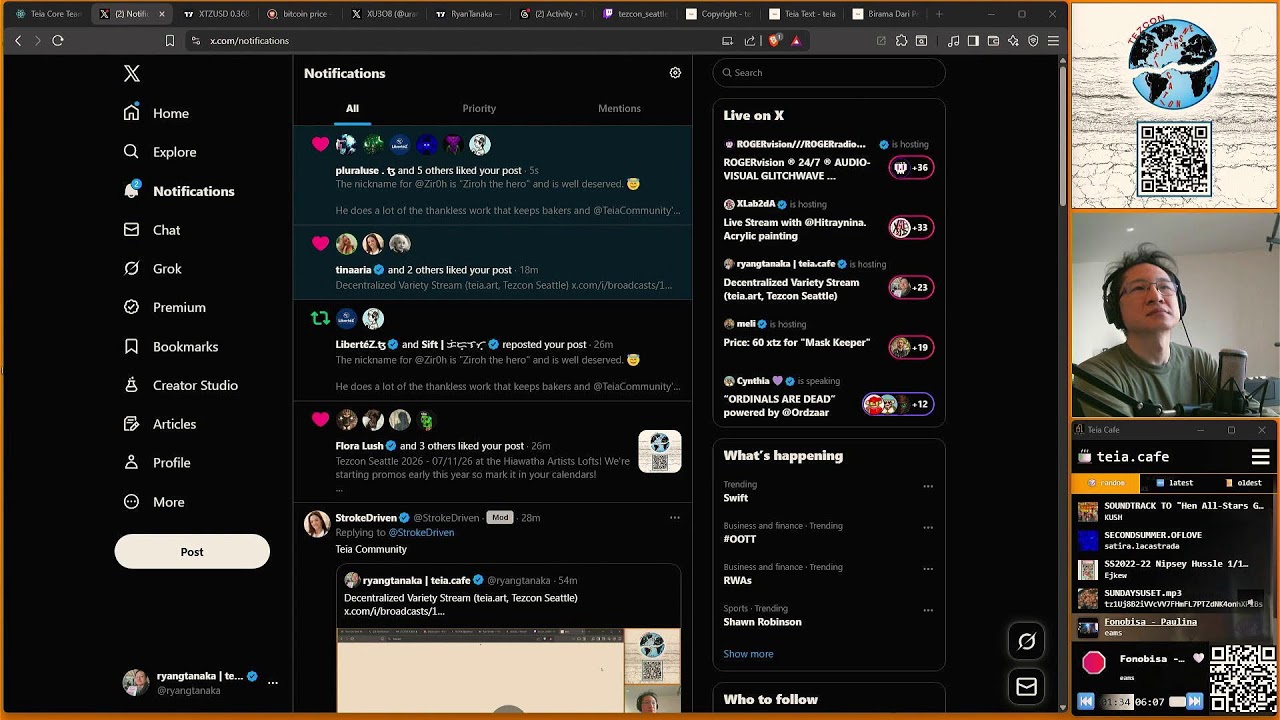Open the X logo home icon
The height and width of the screenshot is (720, 1280).
(x=132, y=73)
